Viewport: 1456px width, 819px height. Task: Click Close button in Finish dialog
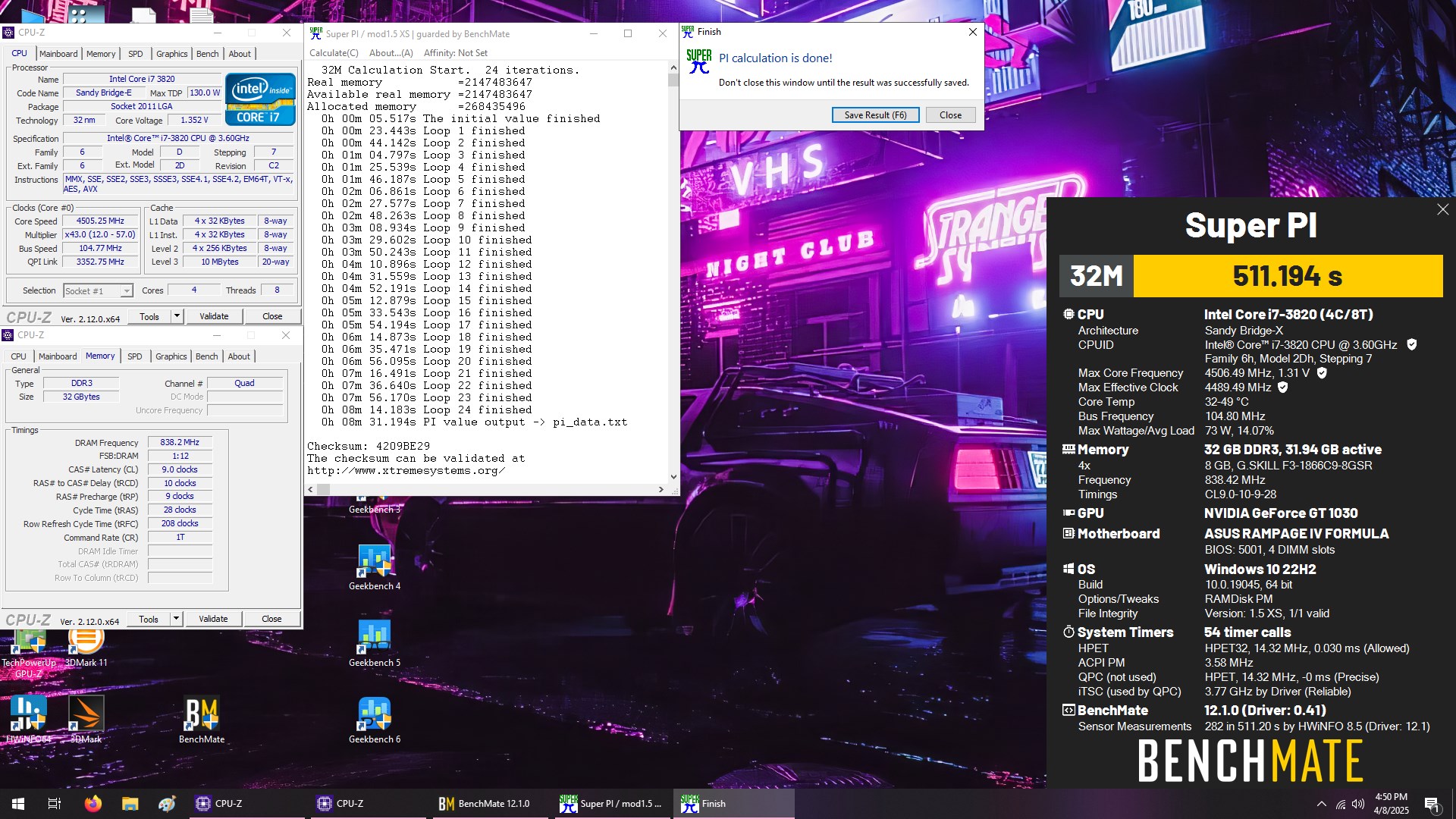[x=950, y=115]
